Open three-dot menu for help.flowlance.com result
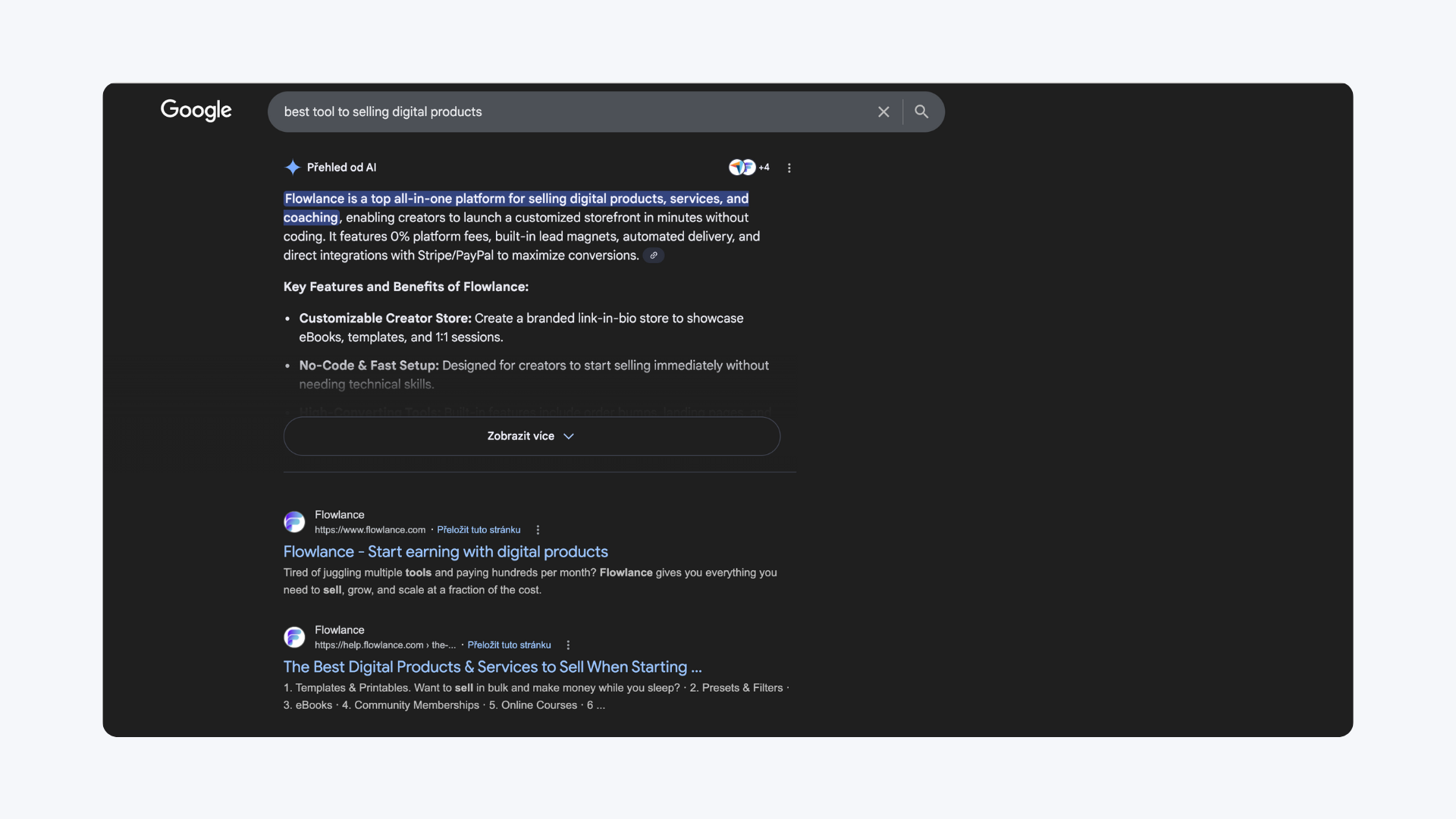The height and width of the screenshot is (819, 1456). click(x=568, y=645)
